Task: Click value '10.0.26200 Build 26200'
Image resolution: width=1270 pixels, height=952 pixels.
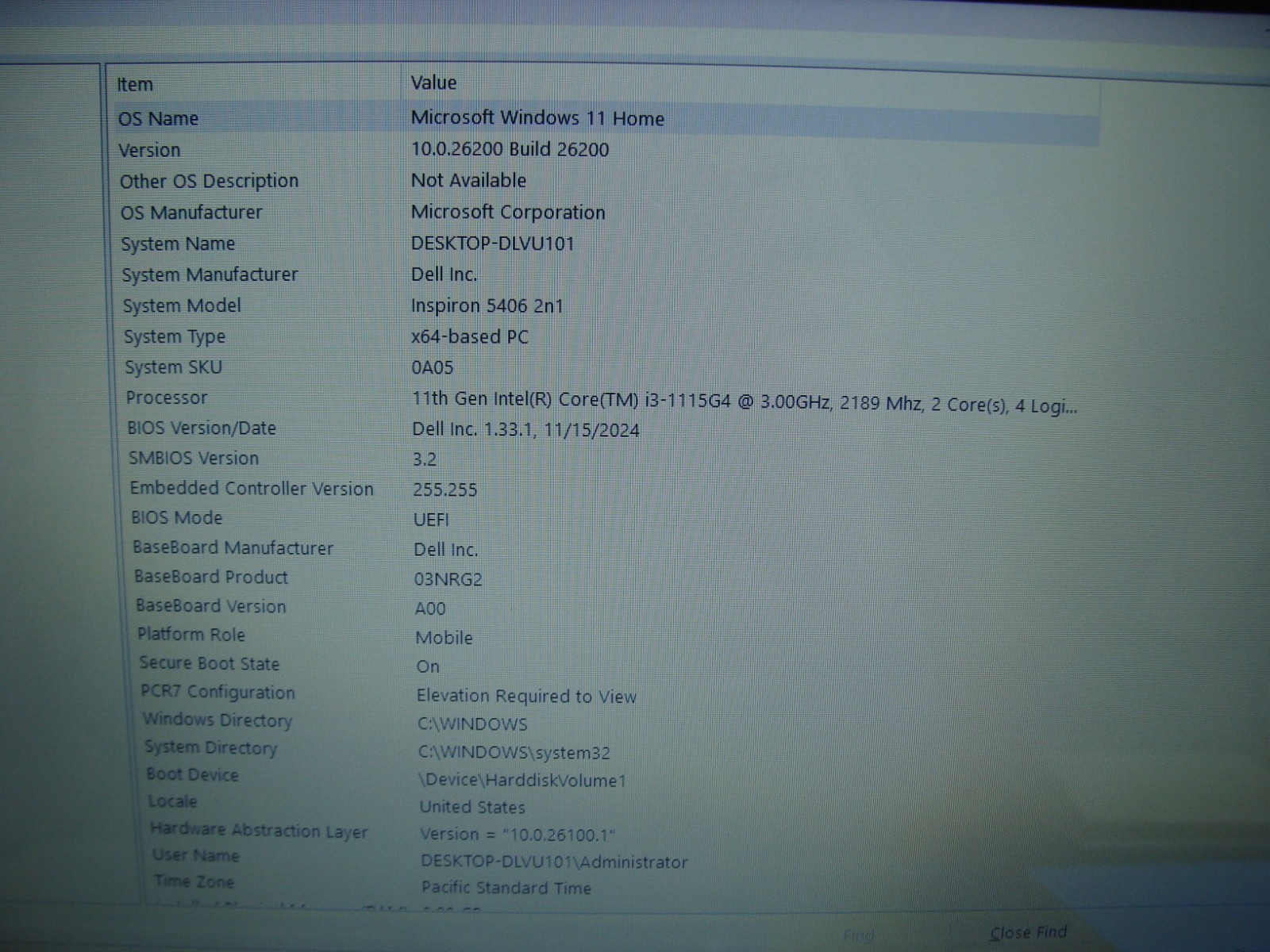Action: click(x=510, y=149)
